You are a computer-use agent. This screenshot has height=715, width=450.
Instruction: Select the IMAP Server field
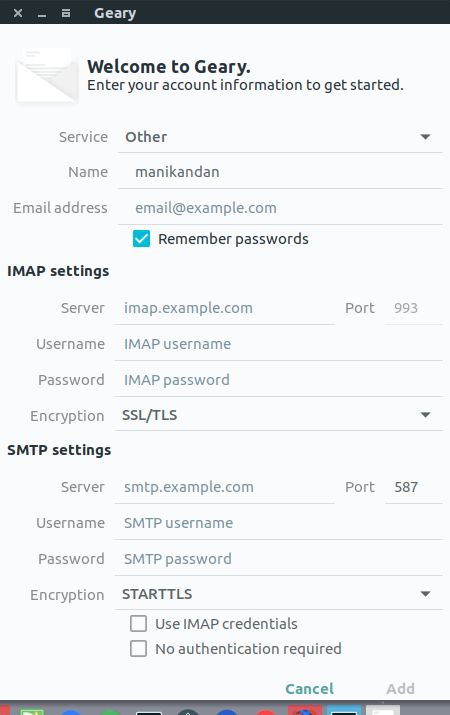[225, 308]
